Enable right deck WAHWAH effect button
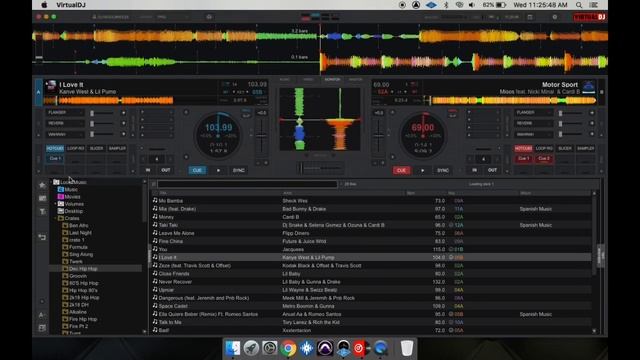The width and height of the screenshot is (640, 360). click(x=592, y=134)
